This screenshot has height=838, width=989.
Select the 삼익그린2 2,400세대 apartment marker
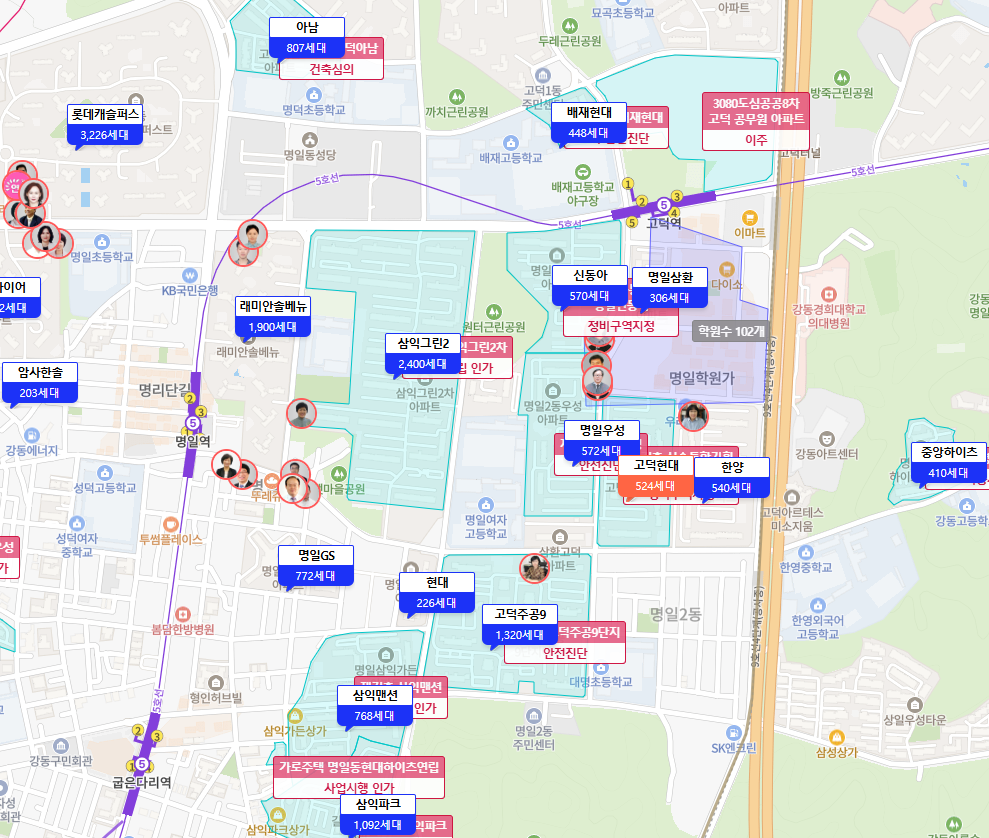pyautogui.click(x=424, y=354)
